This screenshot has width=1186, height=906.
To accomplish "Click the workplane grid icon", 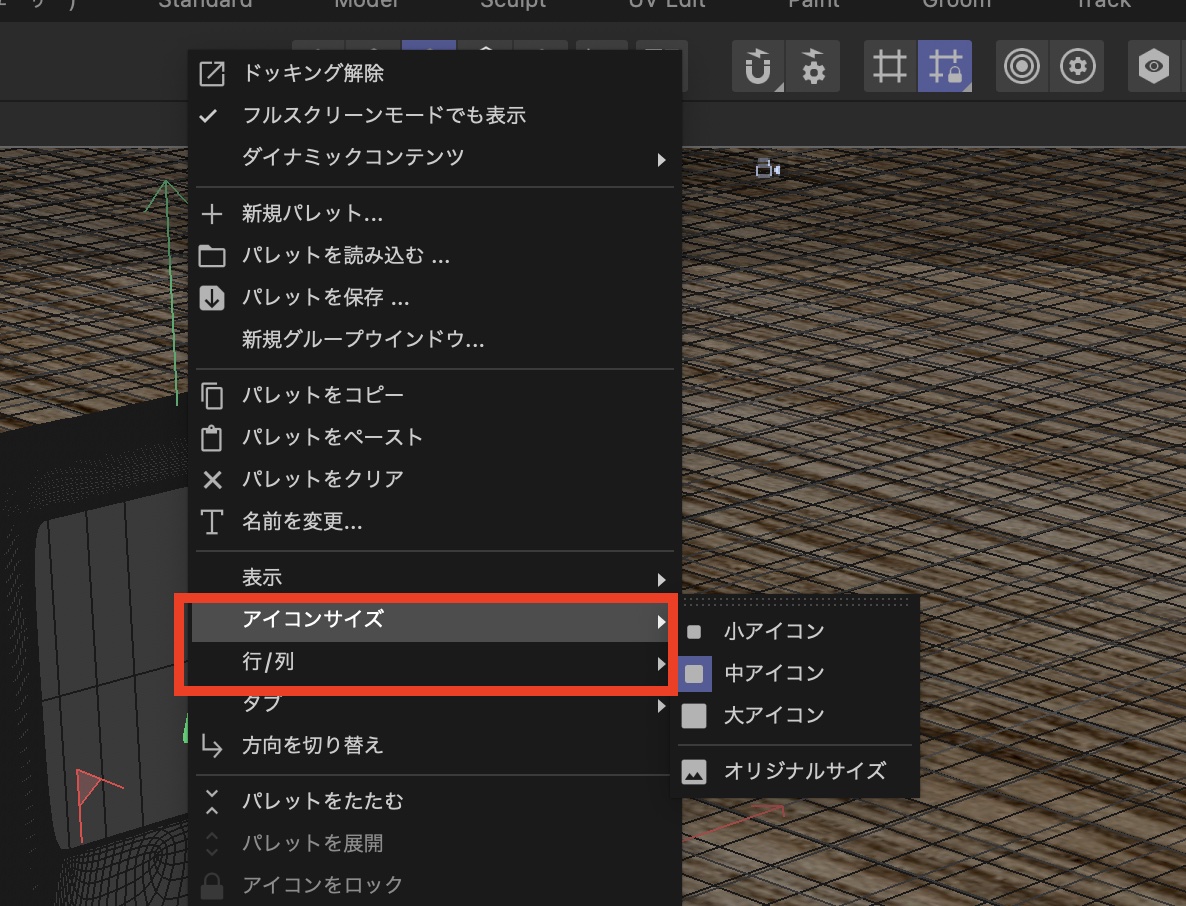I will click(x=890, y=68).
